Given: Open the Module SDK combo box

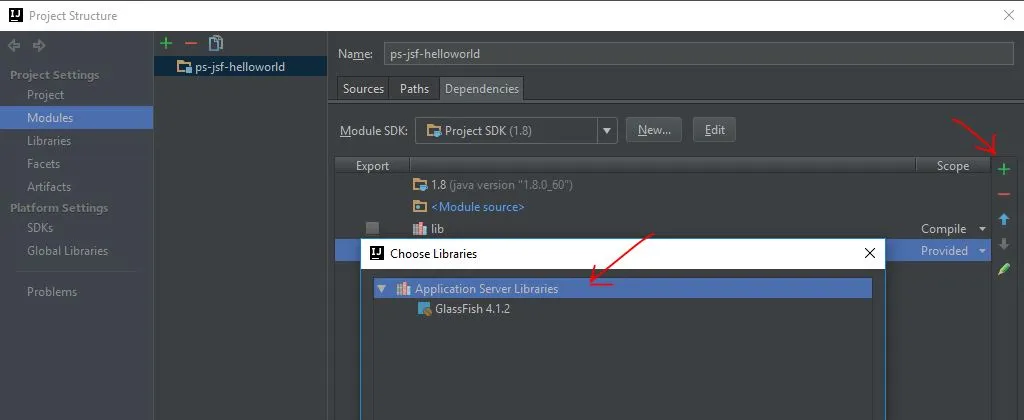Looking at the screenshot, I should point(516,130).
